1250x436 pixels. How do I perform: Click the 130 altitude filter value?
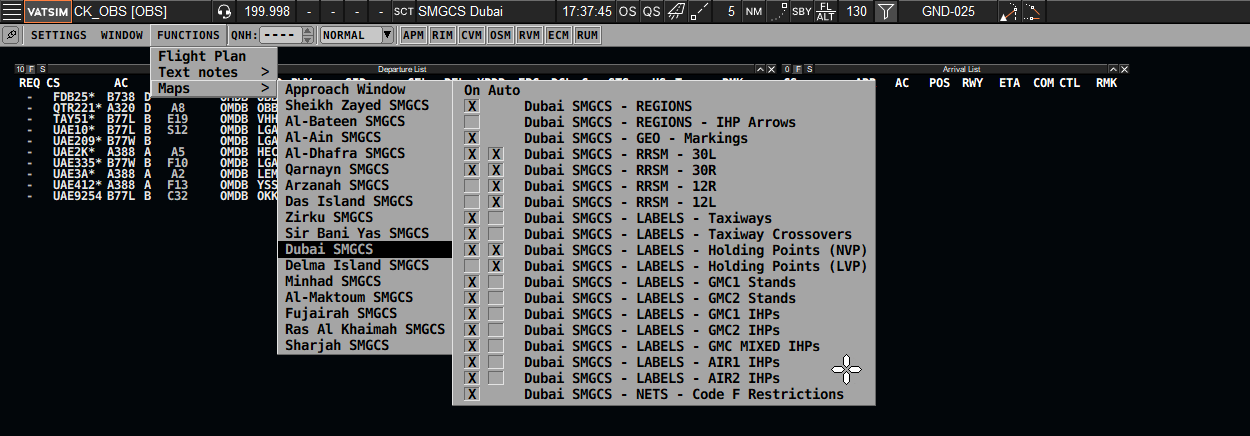856,11
